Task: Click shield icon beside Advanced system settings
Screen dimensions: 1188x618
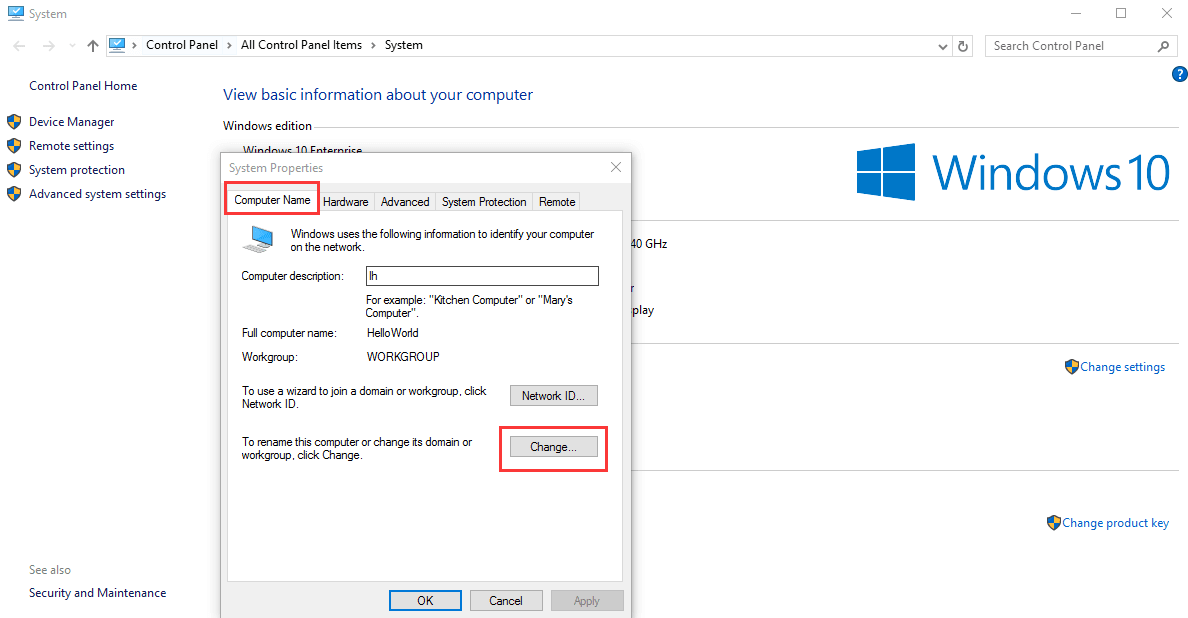Action: click(14, 194)
